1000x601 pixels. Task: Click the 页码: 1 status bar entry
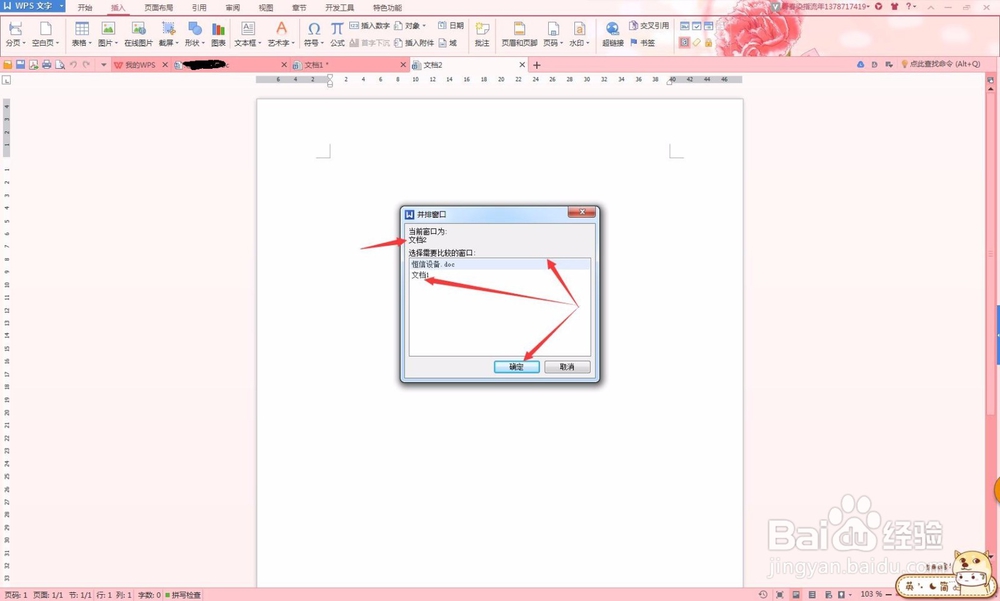tap(15, 595)
